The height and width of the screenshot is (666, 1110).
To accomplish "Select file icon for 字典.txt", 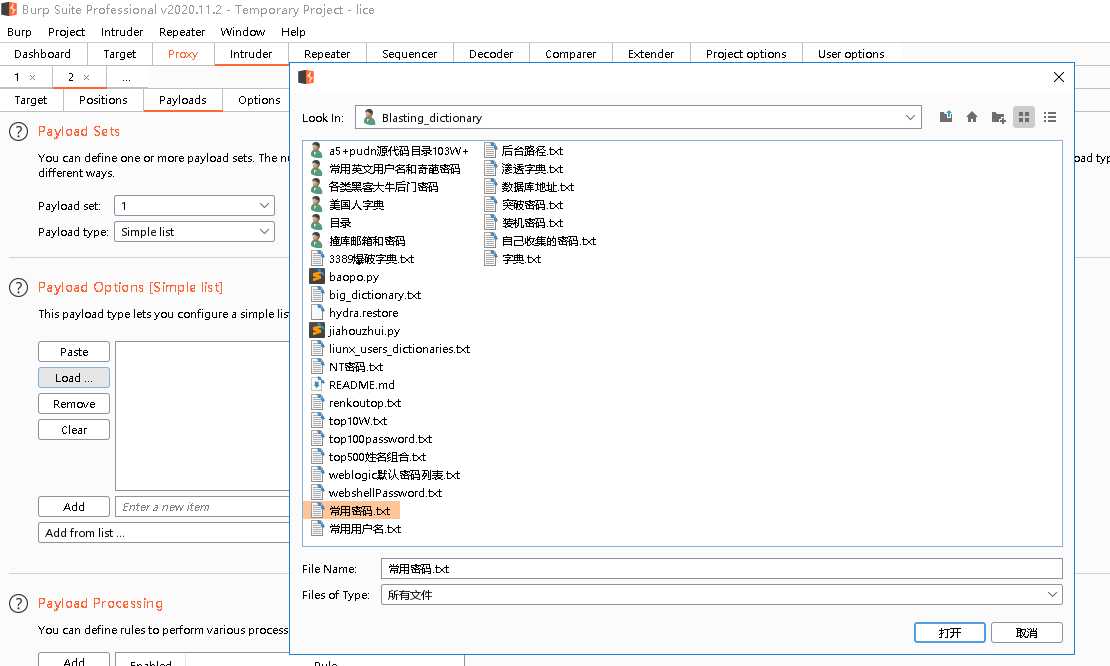I will (x=491, y=258).
